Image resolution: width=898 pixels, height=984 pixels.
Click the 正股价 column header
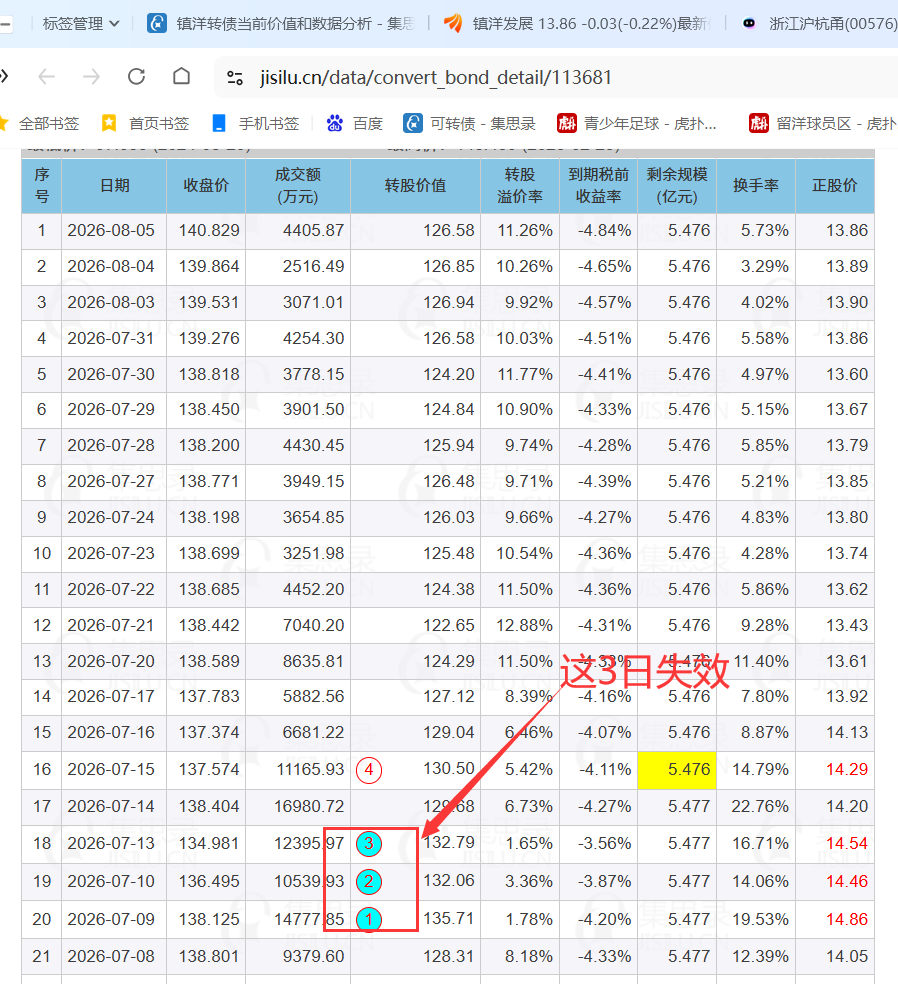(835, 185)
